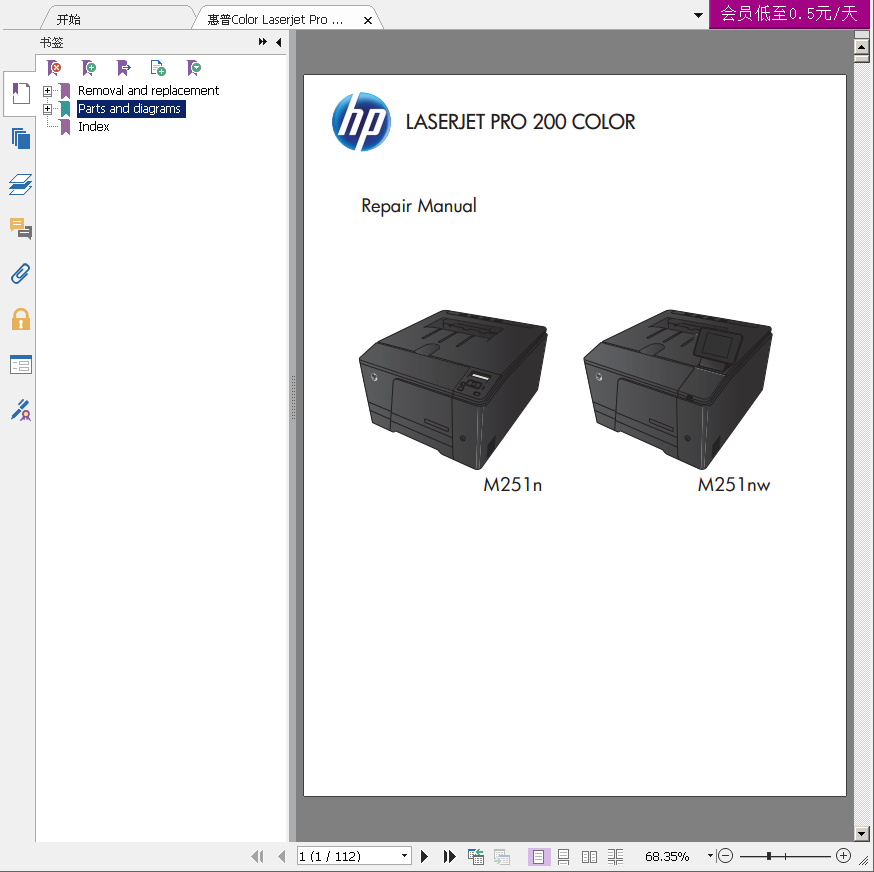Click the page-with-plus bookmark icon

pyautogui.click(x=158, y=68)
